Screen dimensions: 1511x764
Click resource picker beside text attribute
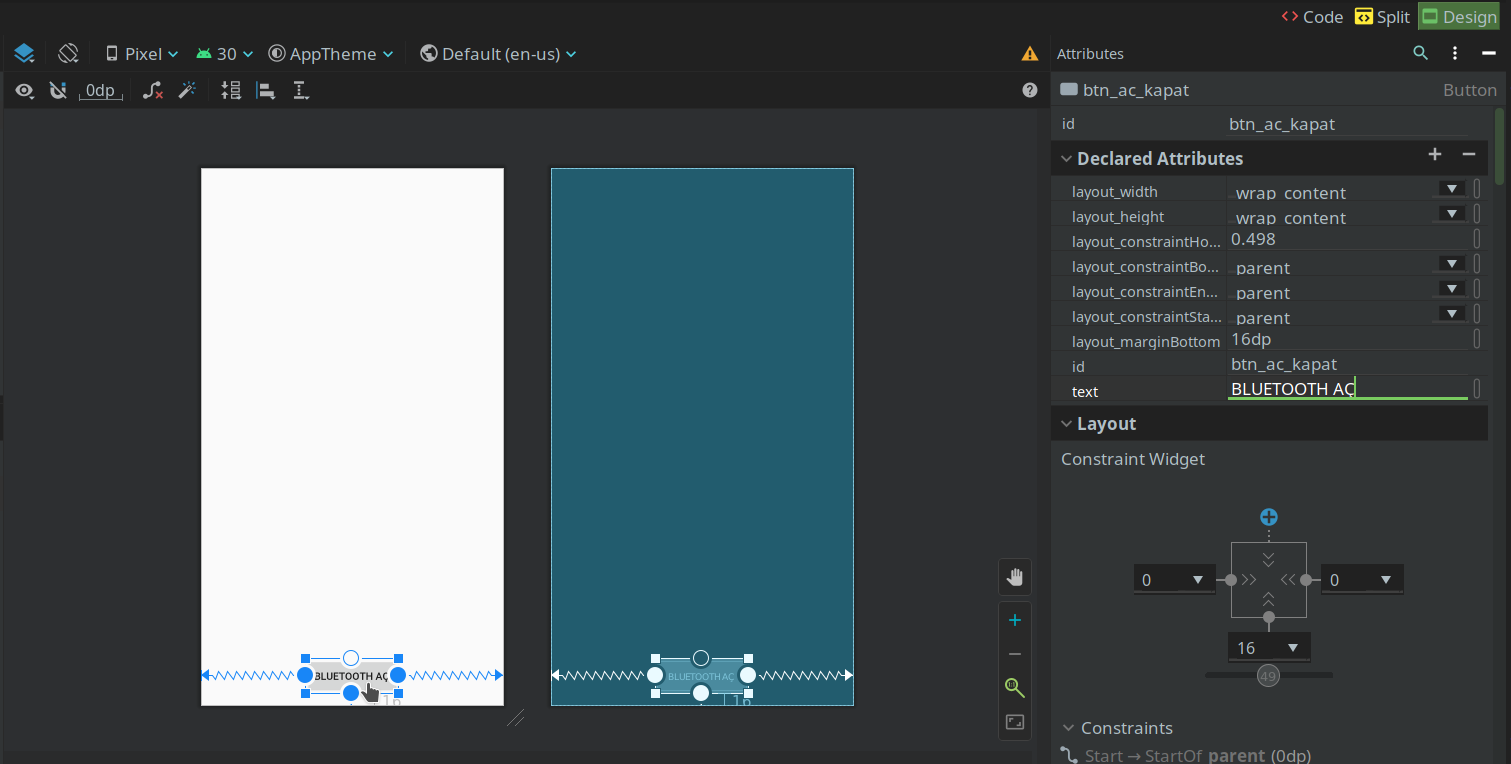(x=1477, y=389)
